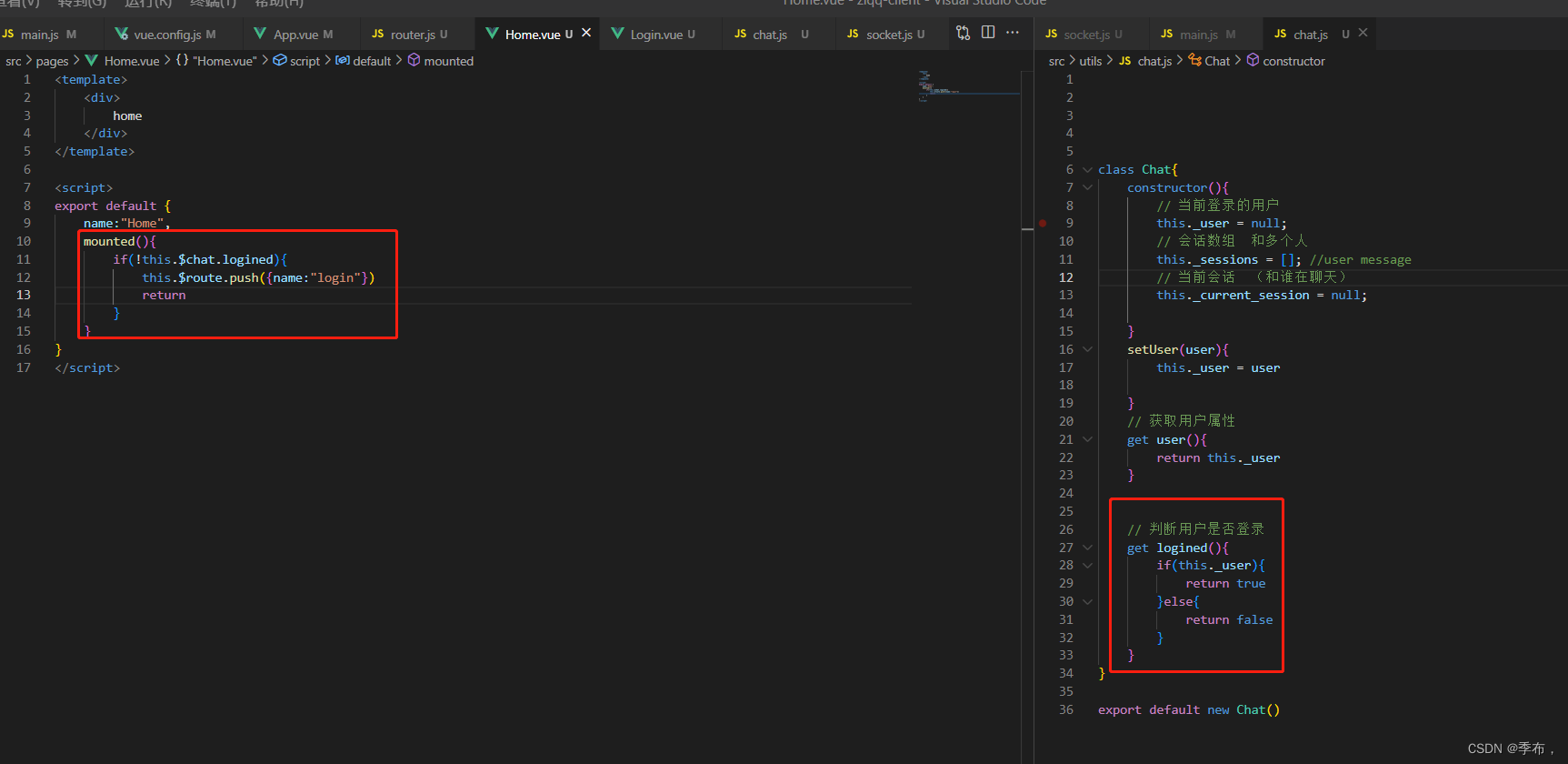Open the 'default' breadcrumb

click(x=364, y=61)
